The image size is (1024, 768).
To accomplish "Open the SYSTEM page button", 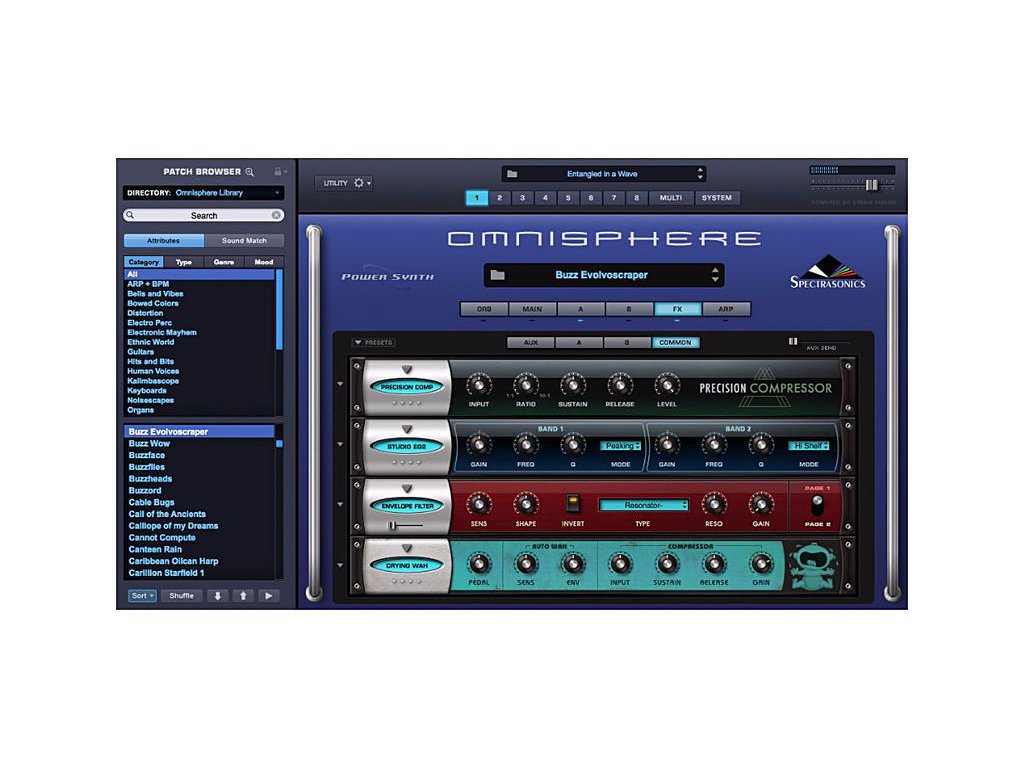I will (x=716, y=198).
